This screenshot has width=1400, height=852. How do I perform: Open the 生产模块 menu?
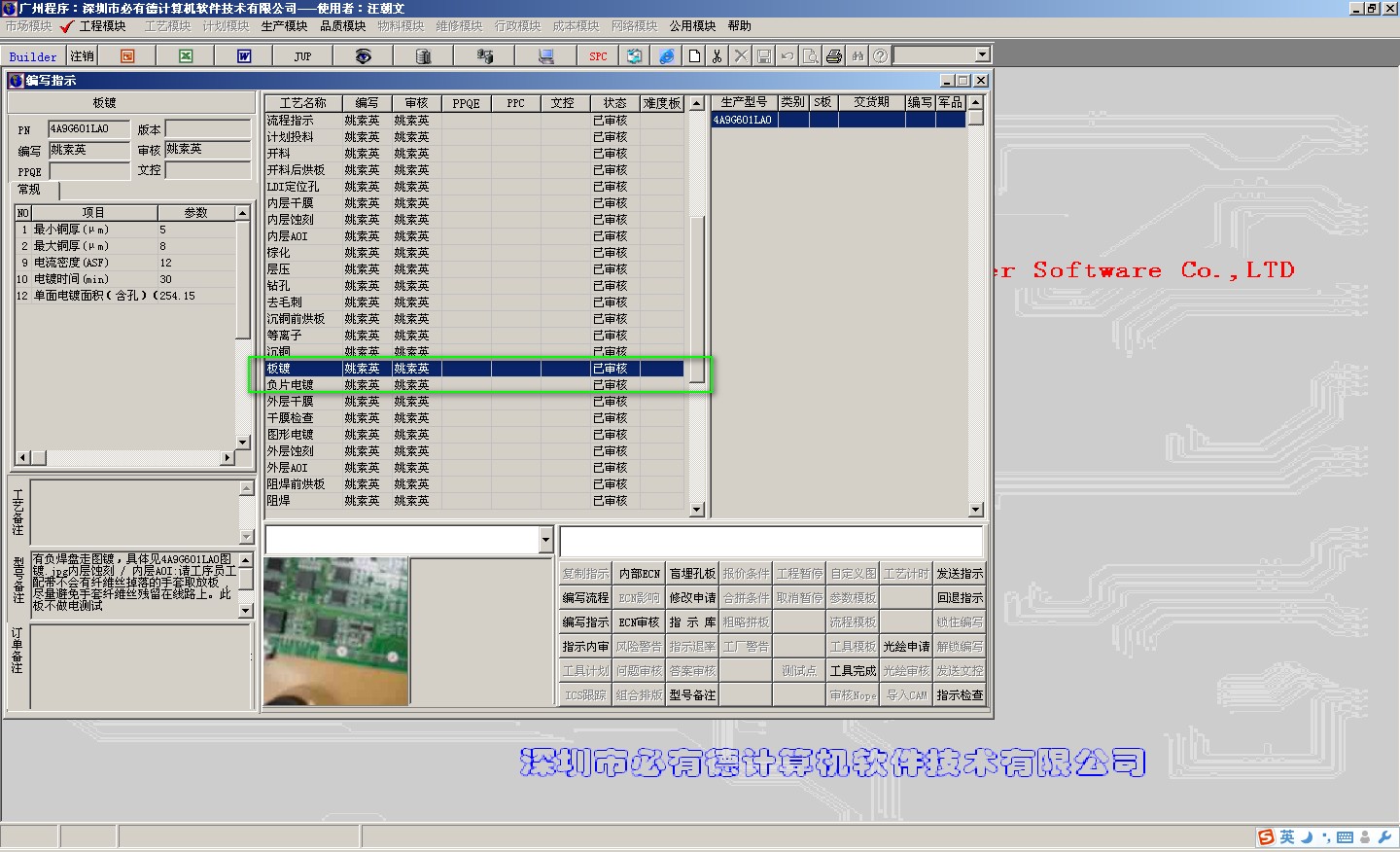(284, 26)
